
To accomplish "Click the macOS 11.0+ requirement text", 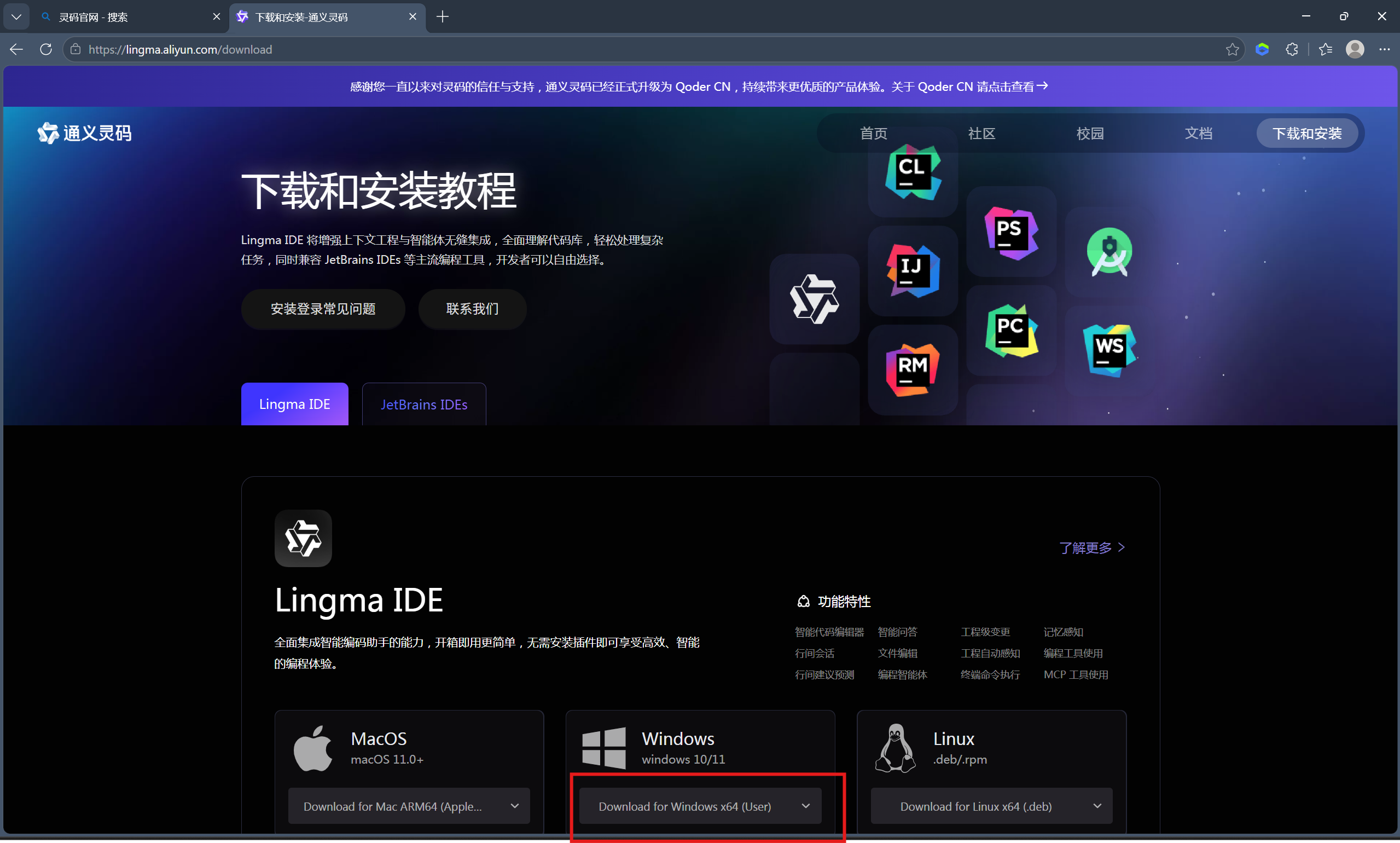I will click(387, 759).
